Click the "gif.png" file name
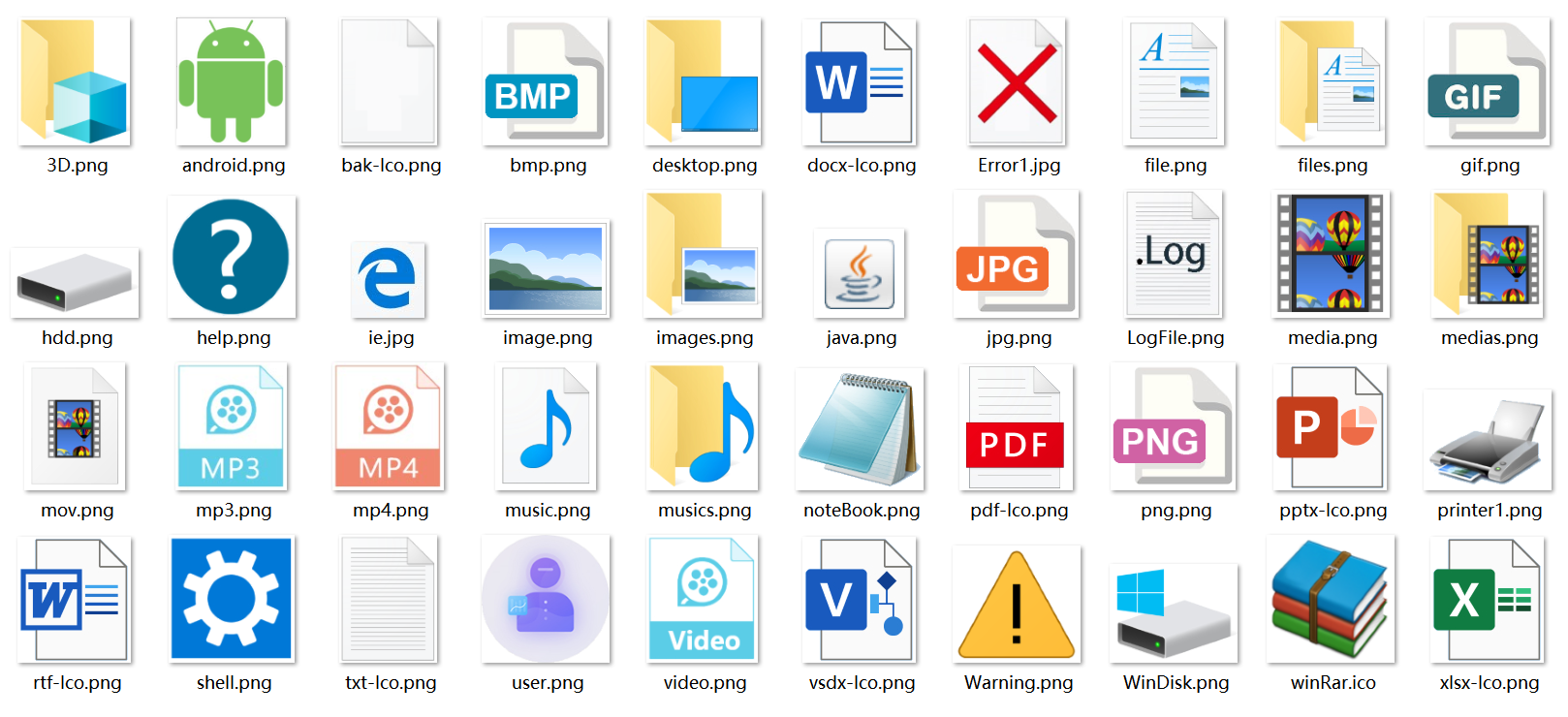Screen dimensions: 1568x717 [x=1490, y=166]
